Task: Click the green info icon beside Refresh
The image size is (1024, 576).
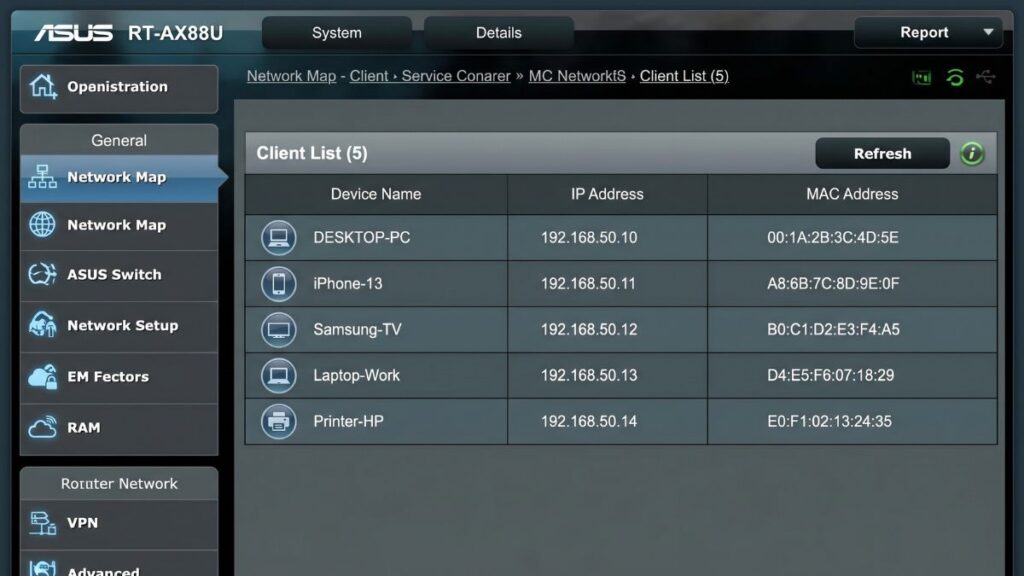Action: point(972,153)
